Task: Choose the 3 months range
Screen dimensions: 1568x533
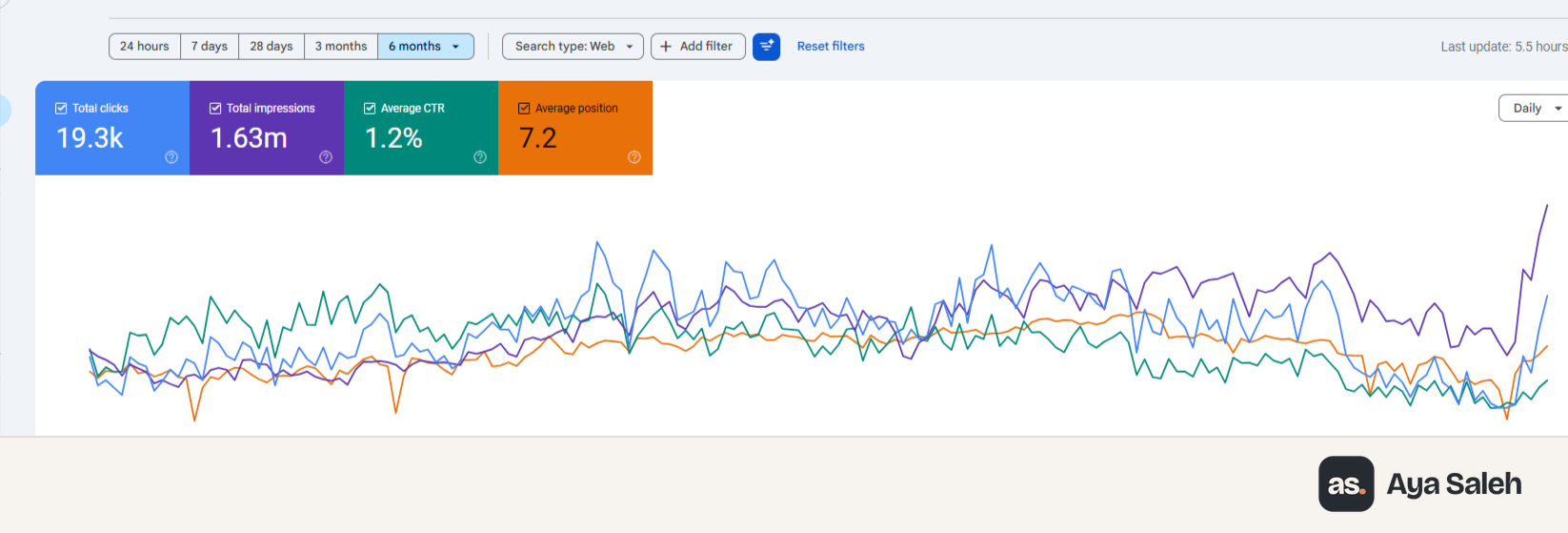Action: point(341,46)
